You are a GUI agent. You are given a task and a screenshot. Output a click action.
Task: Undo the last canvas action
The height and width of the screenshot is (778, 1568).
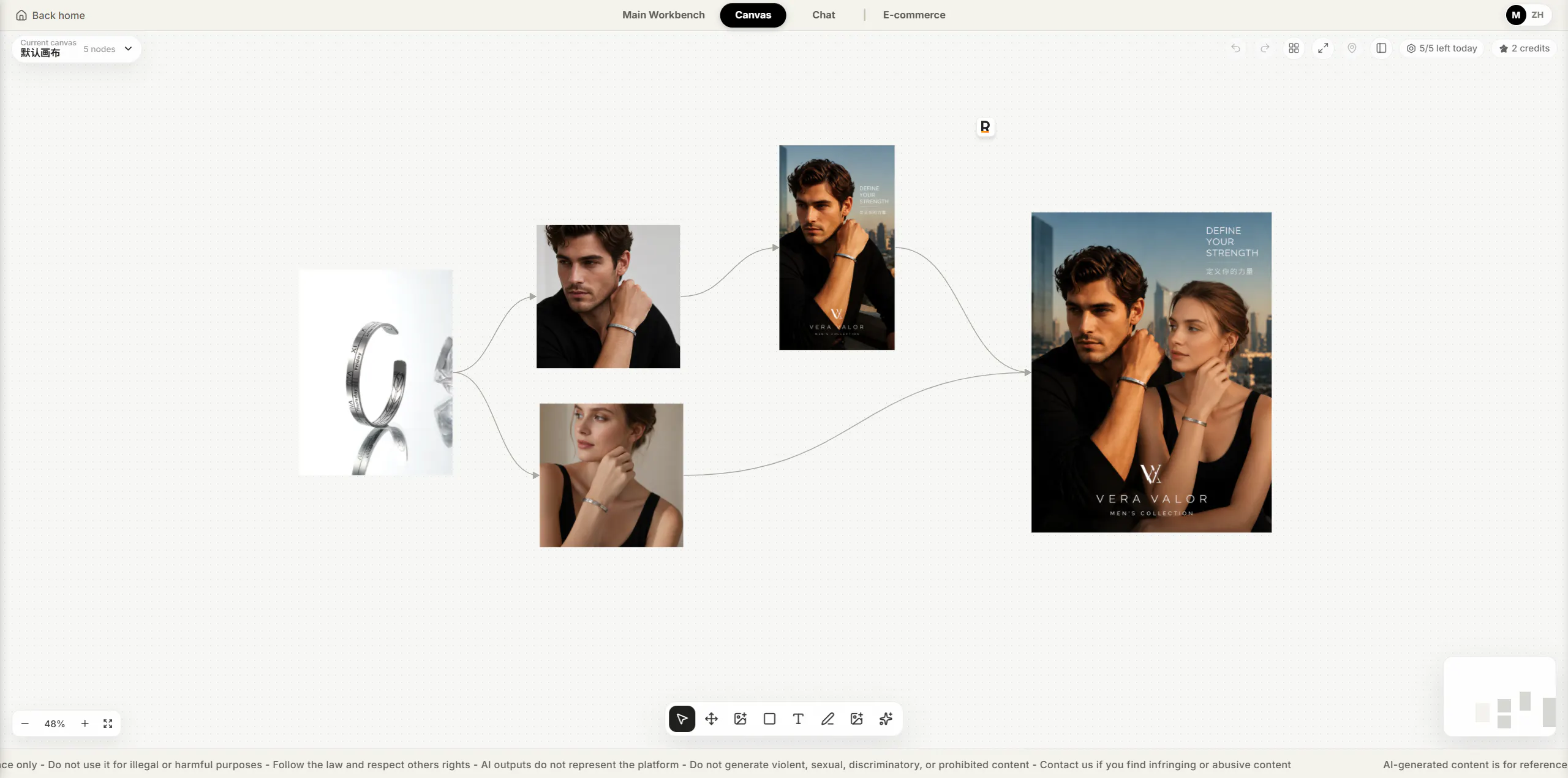tap(1235, 48)
